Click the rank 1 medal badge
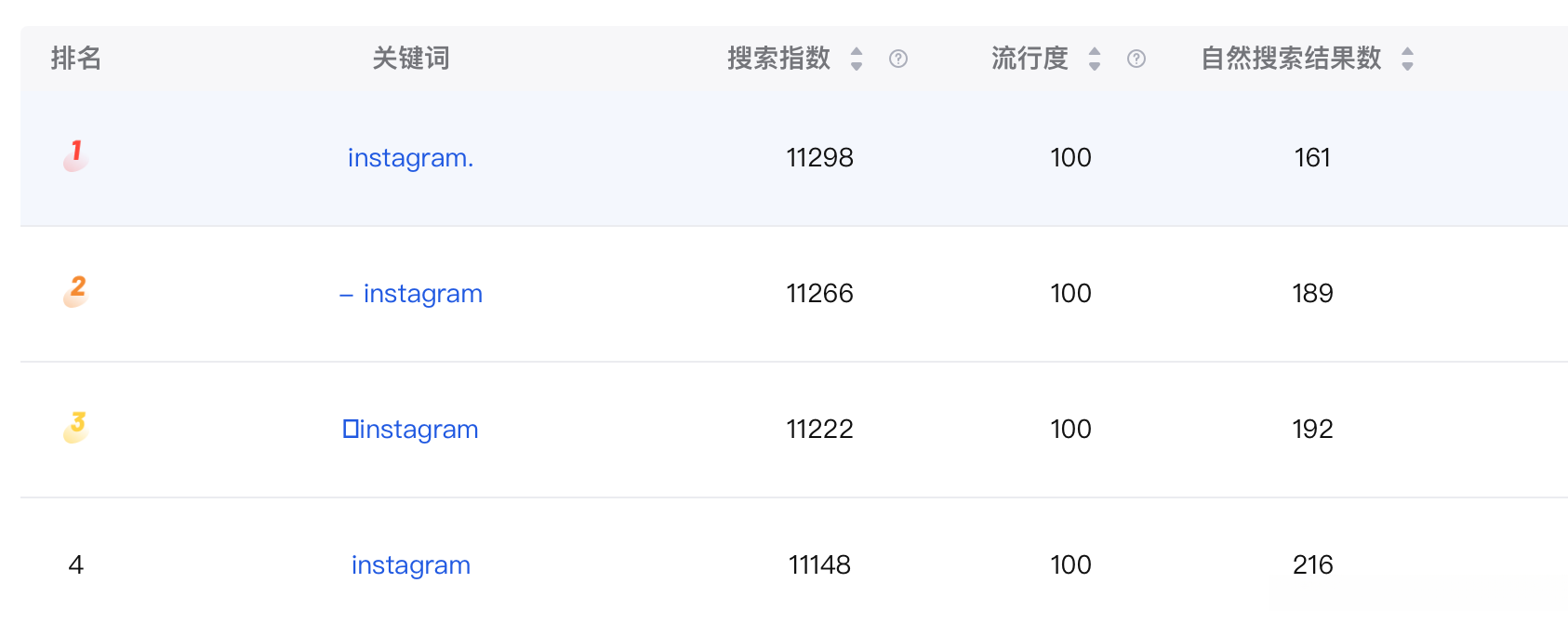 tap(76, 155)
